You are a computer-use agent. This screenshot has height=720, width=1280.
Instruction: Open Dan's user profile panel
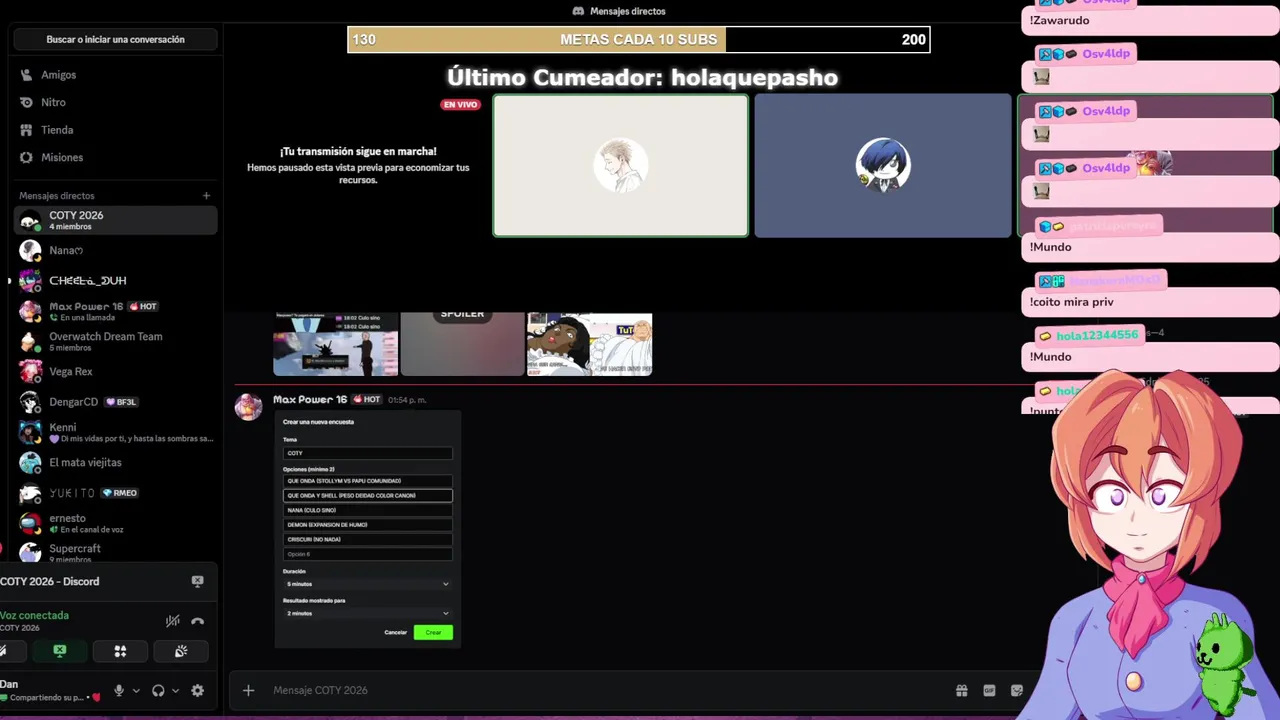pos(50,690)
